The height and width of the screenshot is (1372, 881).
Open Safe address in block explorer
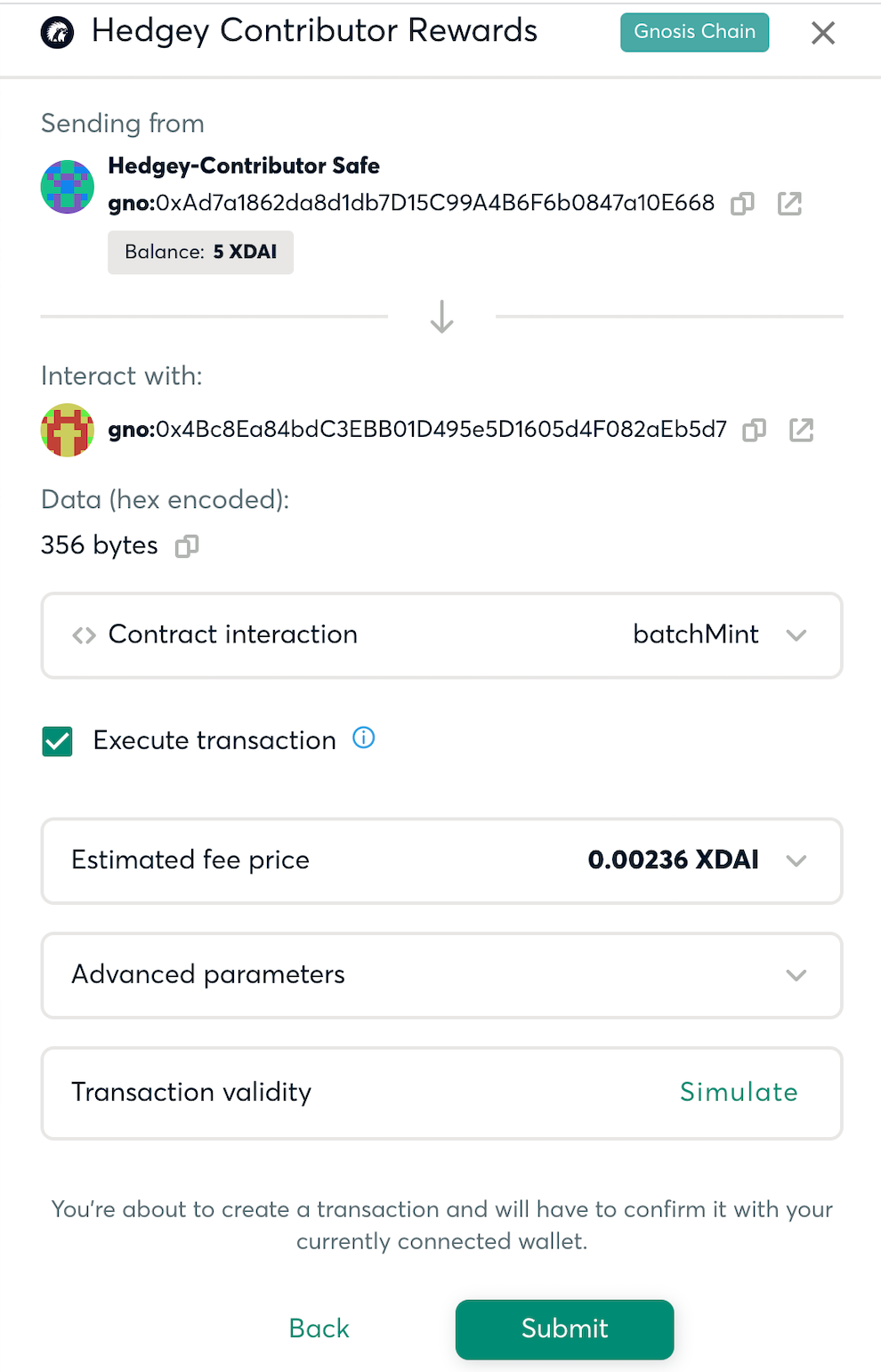789,204
